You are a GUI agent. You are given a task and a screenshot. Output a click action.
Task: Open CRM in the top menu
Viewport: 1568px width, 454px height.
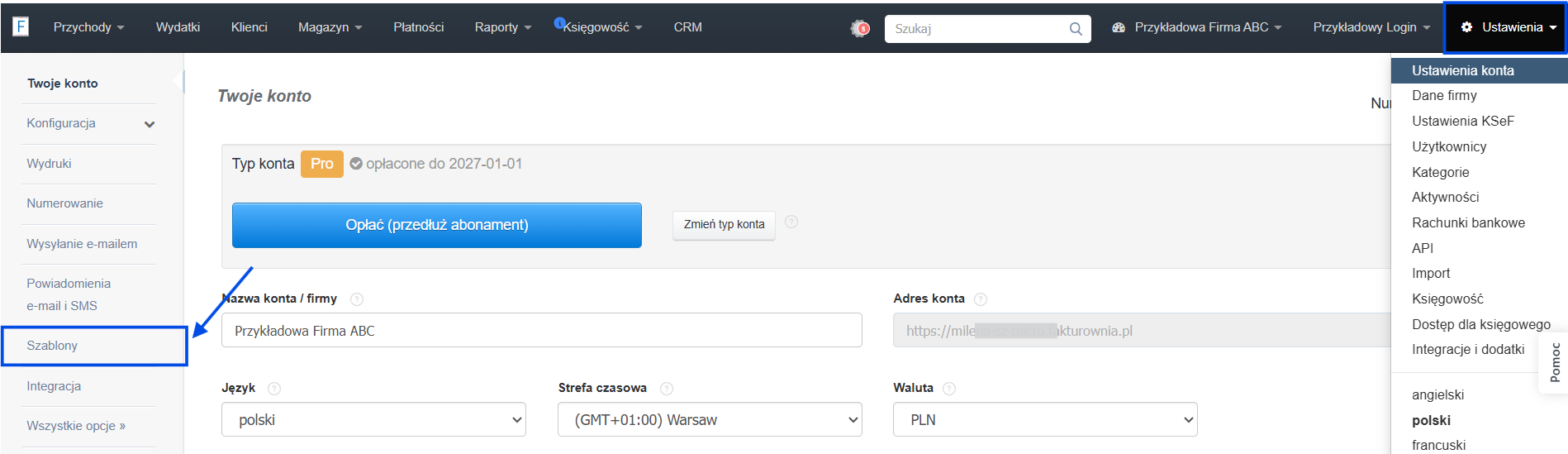687,27
